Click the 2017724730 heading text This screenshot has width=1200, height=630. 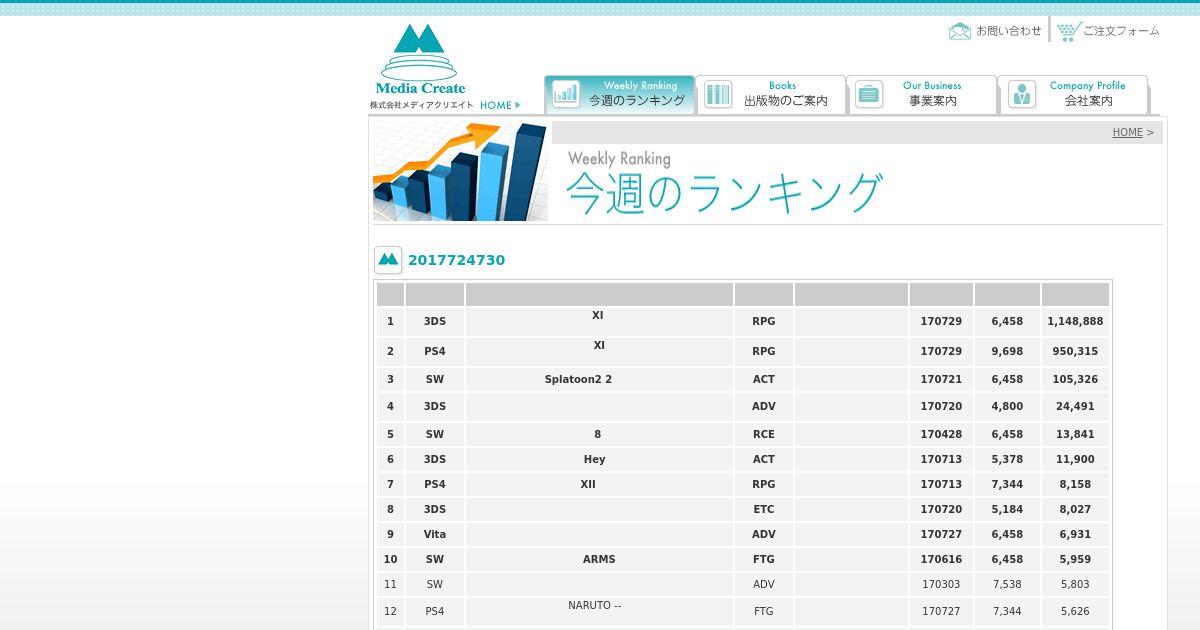tap(456, 260)
